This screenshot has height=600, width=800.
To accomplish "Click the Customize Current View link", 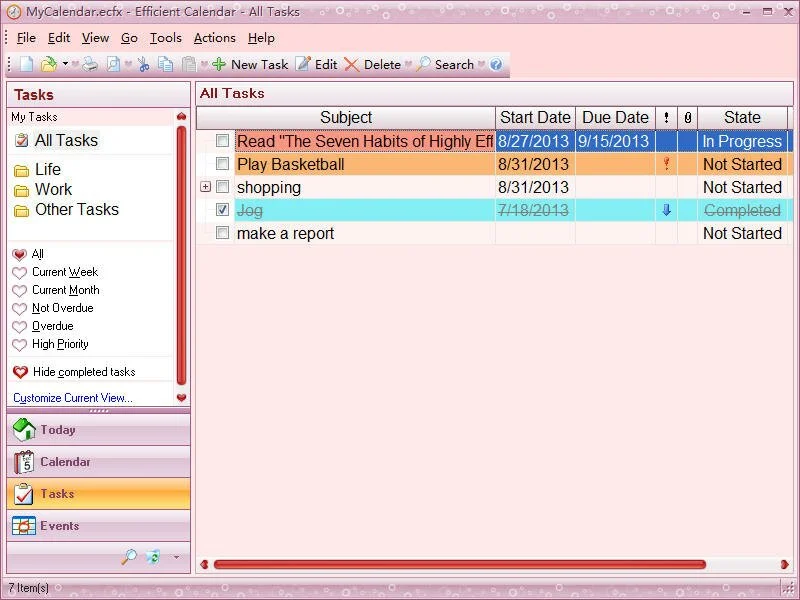I will pyautogui.click(x=72, y=398).
